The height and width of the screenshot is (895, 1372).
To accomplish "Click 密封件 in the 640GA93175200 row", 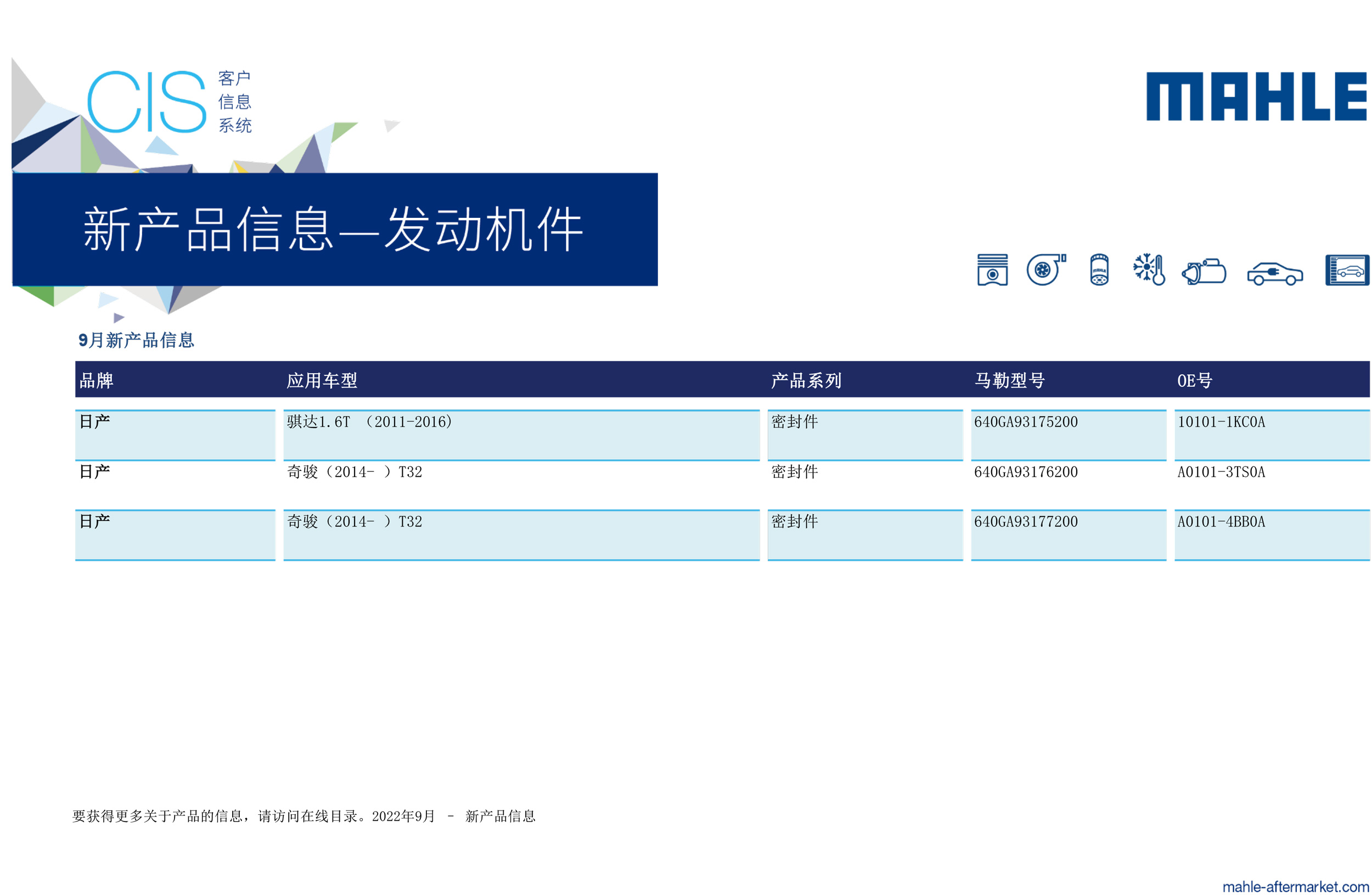I will (x=794, y=422).
